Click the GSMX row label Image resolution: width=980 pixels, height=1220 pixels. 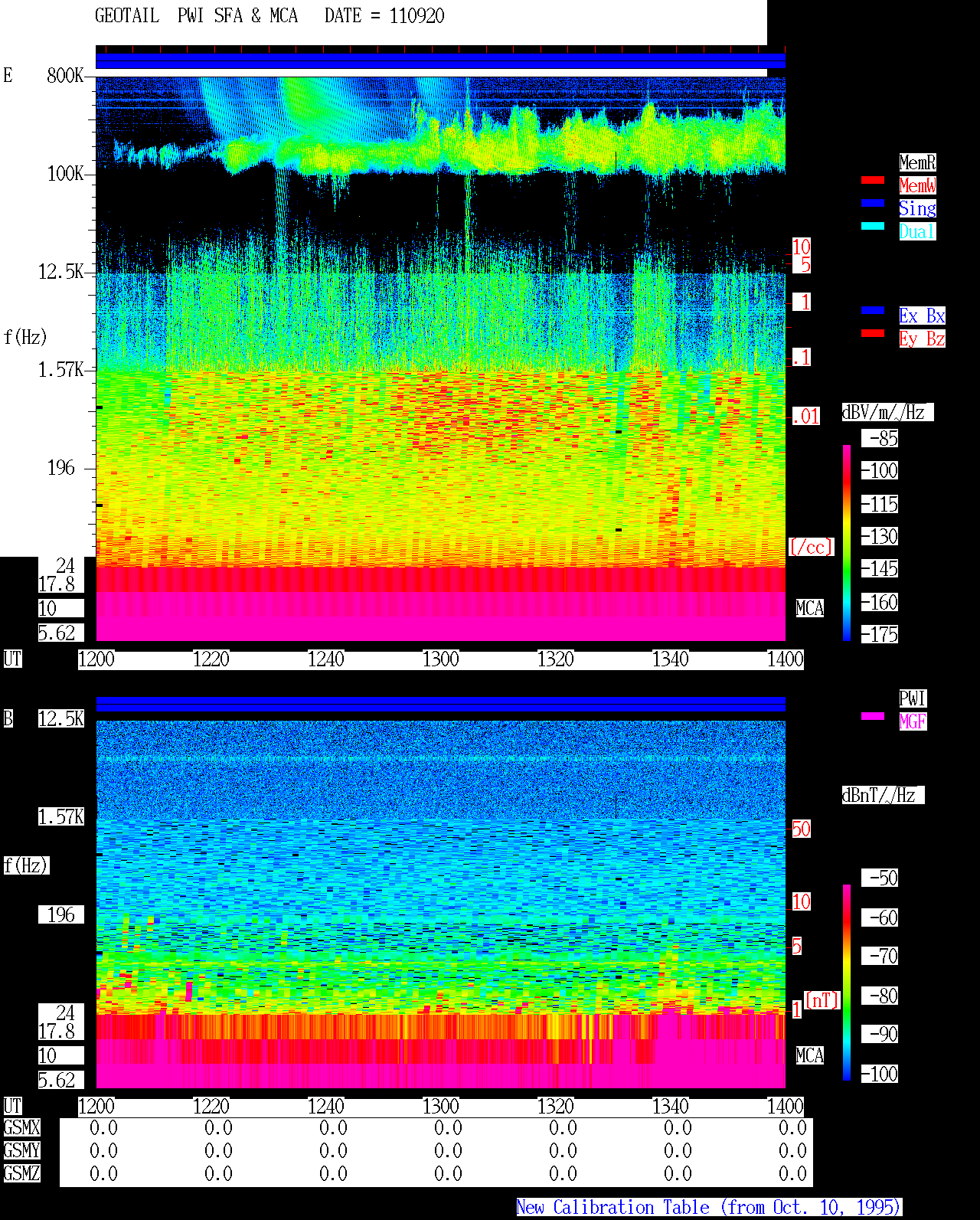tap(21, 1128)
